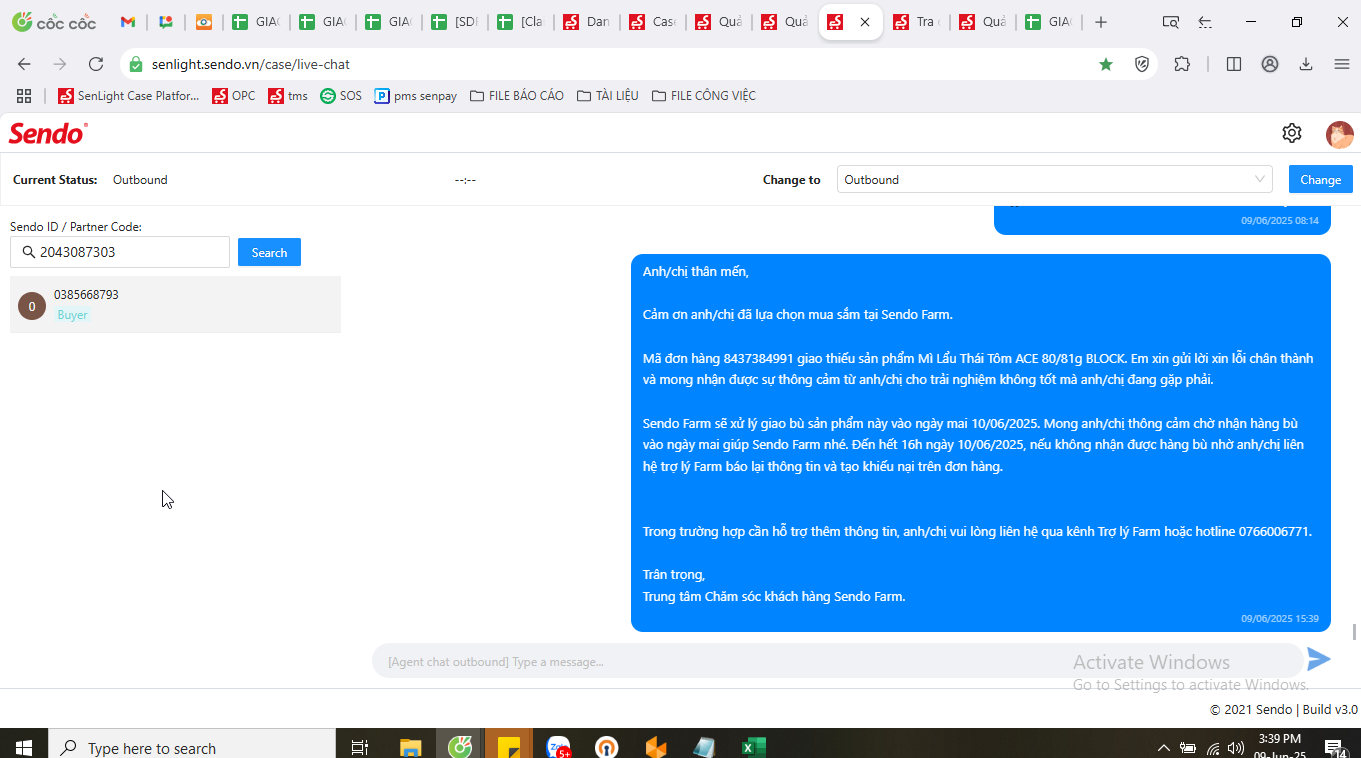Open Windows Start menu
Viewport: 1361px width, 758px height.
click(24, 747)
